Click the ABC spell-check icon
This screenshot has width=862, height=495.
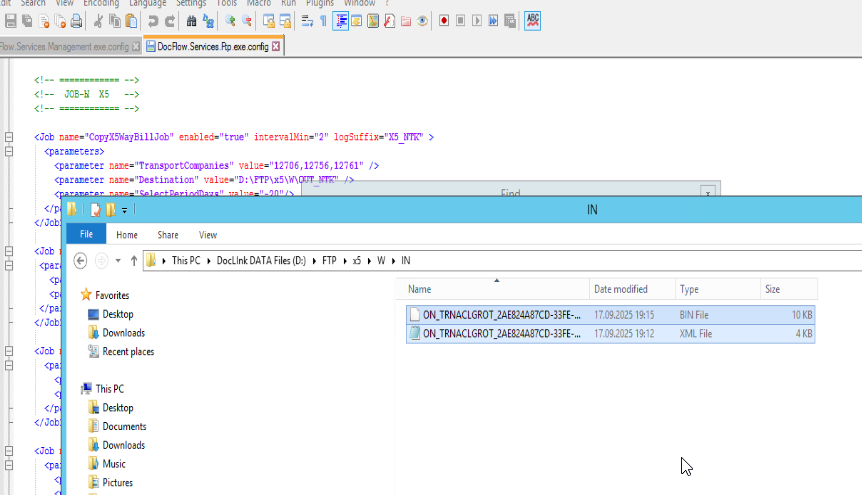532,21
